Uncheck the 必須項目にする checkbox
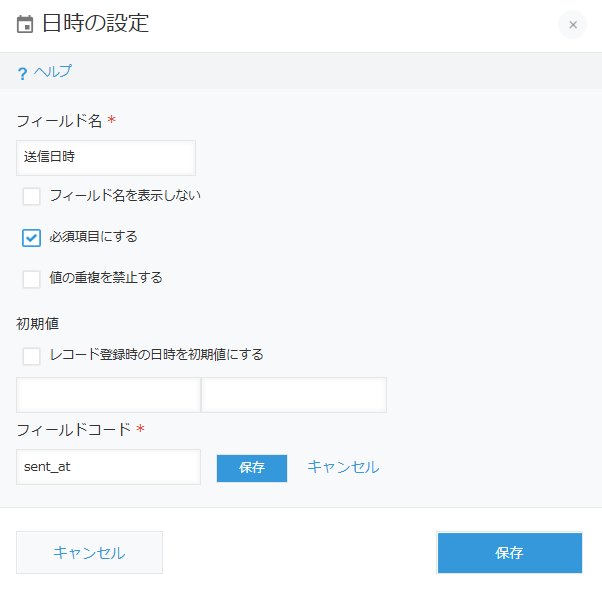The width and height of the screenshot is (602, 589). pos(31,238)
